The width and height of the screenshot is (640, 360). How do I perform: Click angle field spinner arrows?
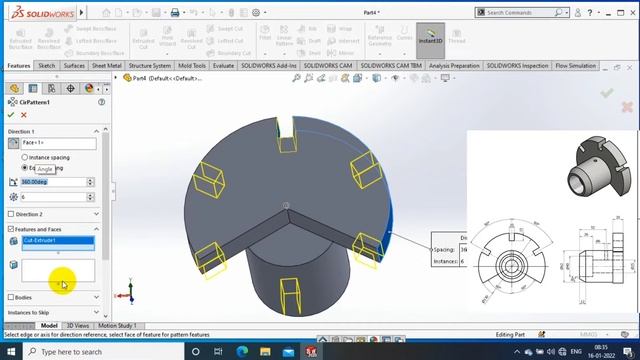tap(91, 182)
